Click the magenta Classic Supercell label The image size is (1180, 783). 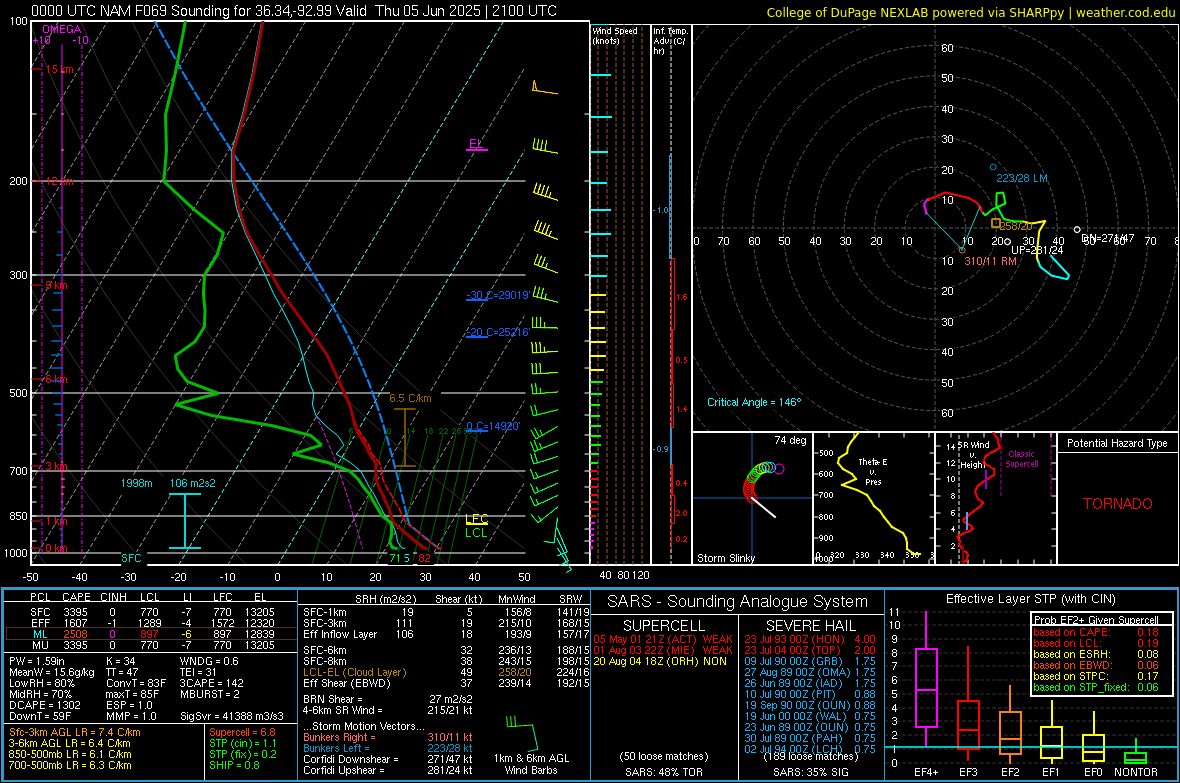[1022, 459]
